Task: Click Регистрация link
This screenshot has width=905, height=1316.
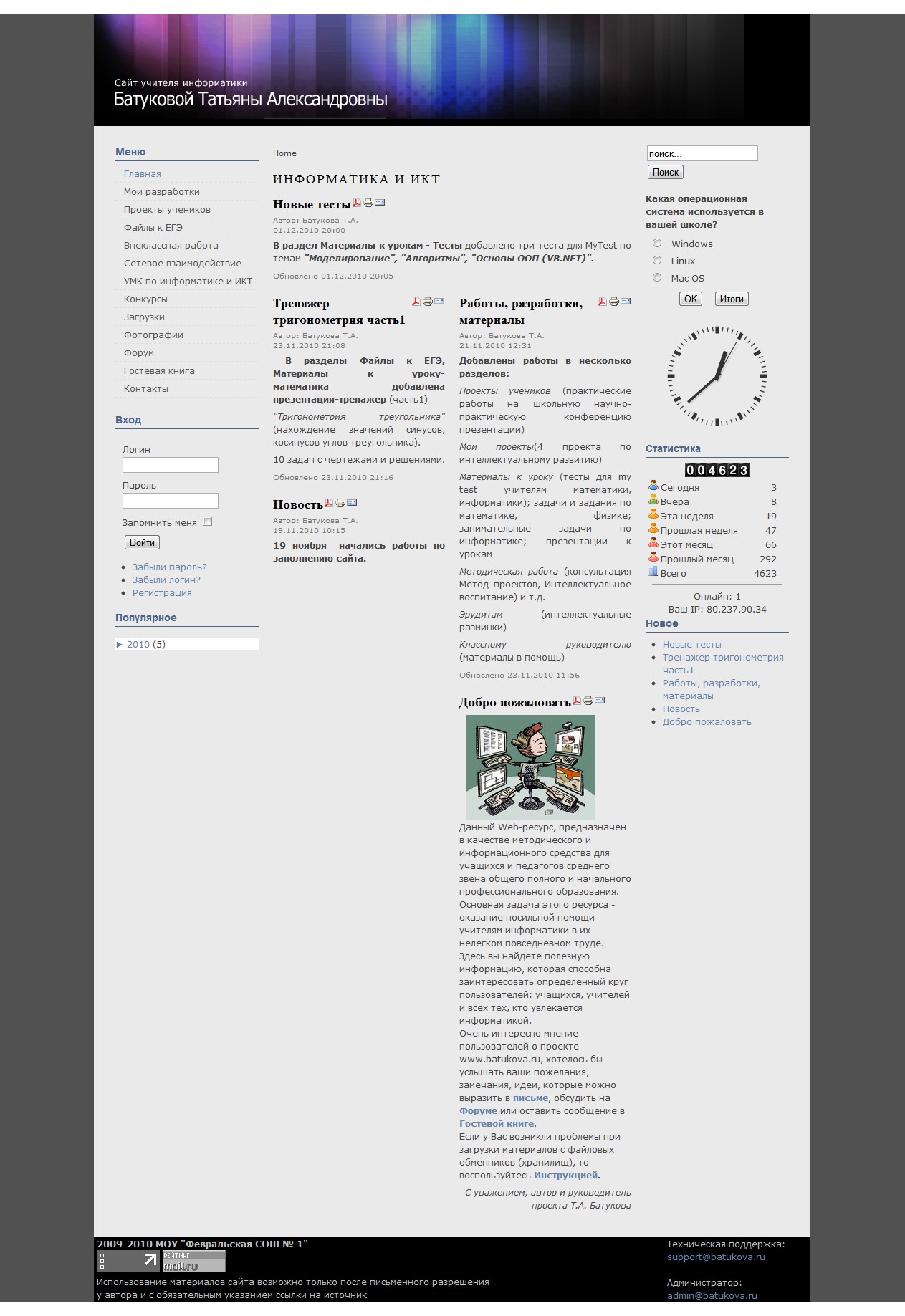Action: coord(162,593)
